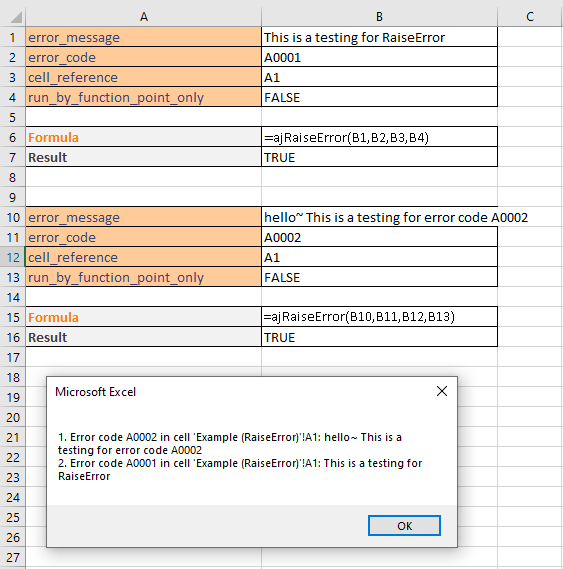Click cell containing =ajRaiseError(B10,B11,B12,B13)
The width and height of the screenshot is (563, 569).
pos(379,317)
